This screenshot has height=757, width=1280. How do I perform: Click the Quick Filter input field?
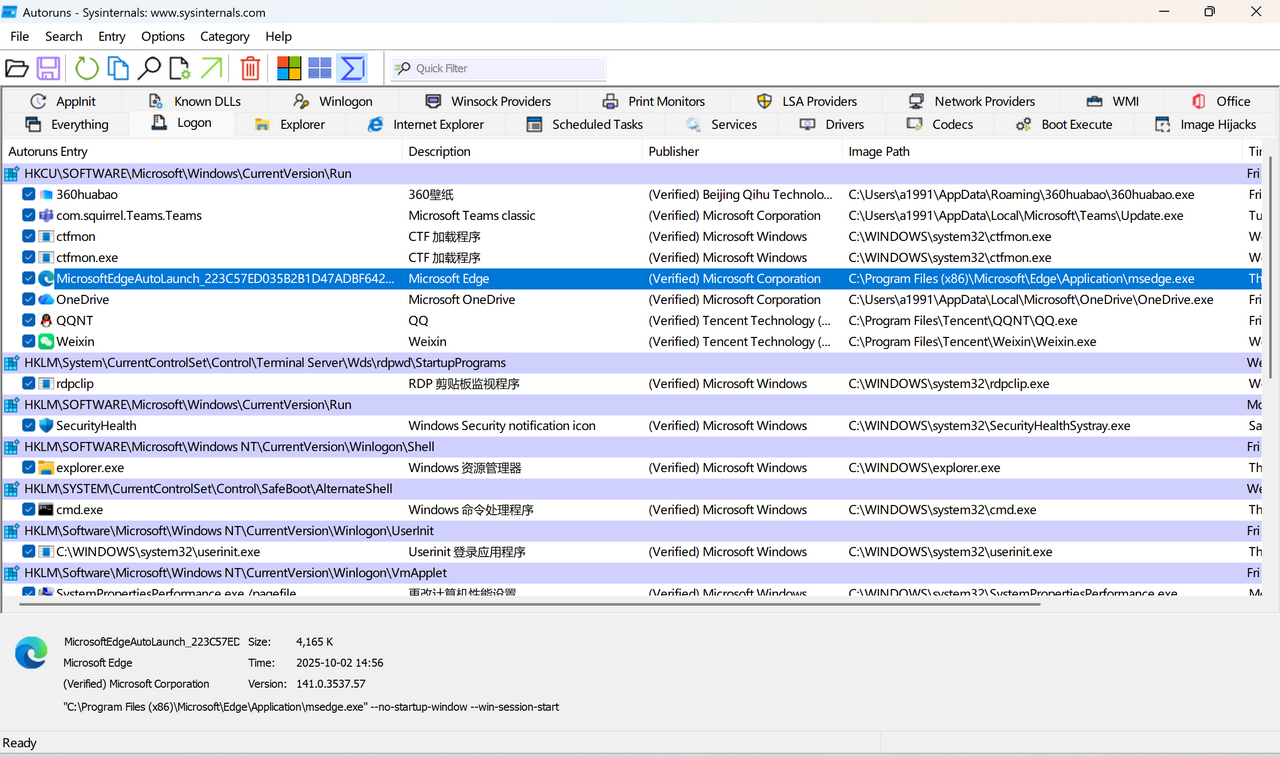pyautogui.click(x=498, y=68)
